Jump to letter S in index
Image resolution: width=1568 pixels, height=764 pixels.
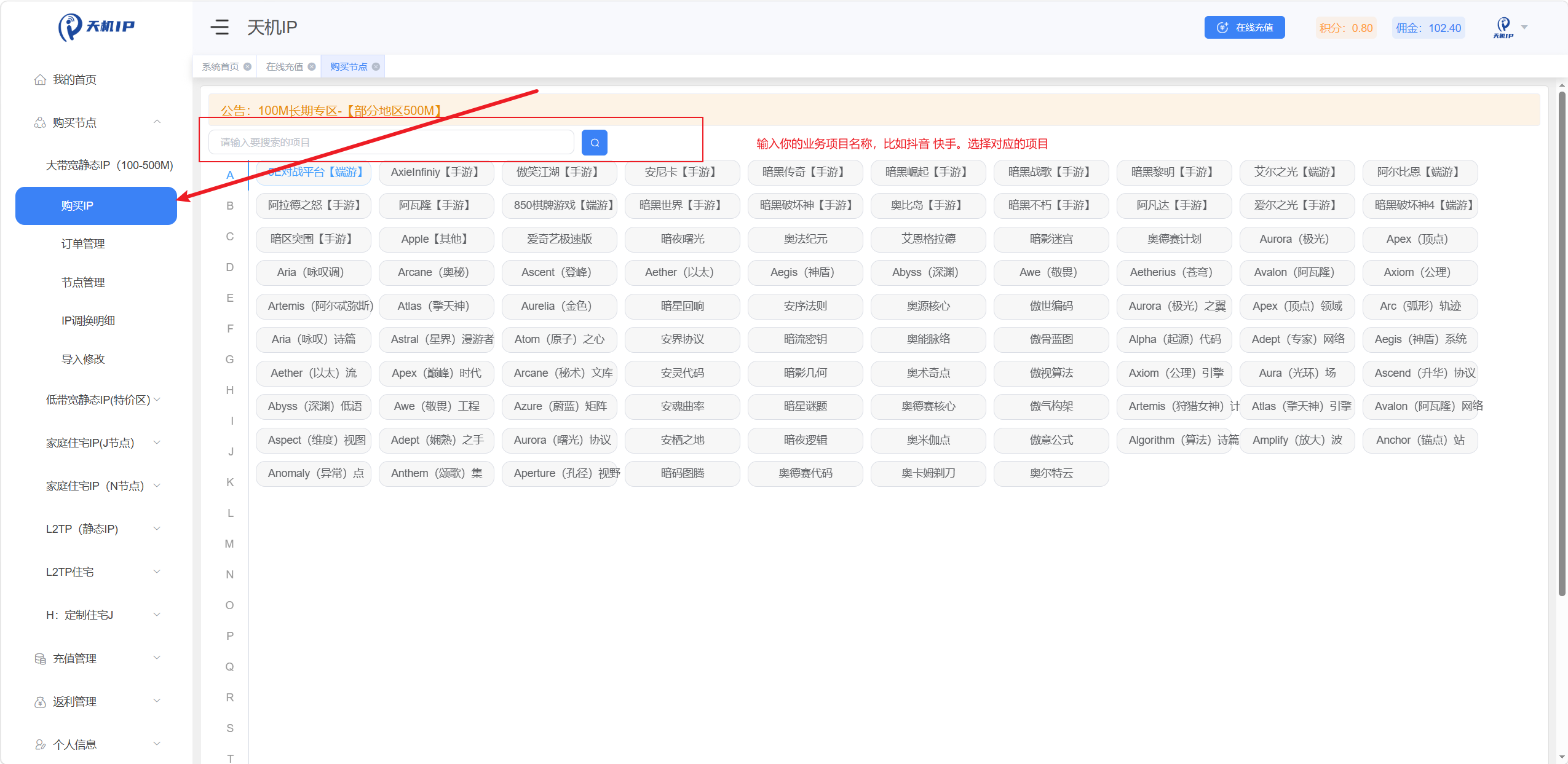(x=230, y=728)
